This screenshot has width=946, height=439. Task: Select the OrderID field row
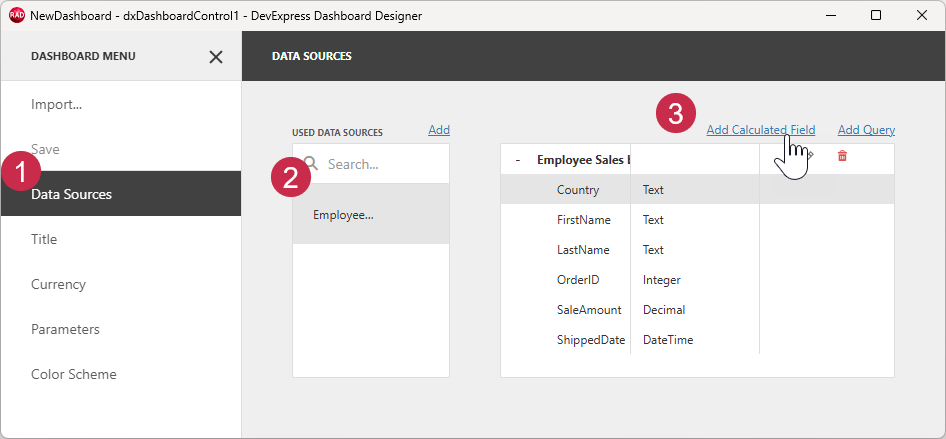697,280
